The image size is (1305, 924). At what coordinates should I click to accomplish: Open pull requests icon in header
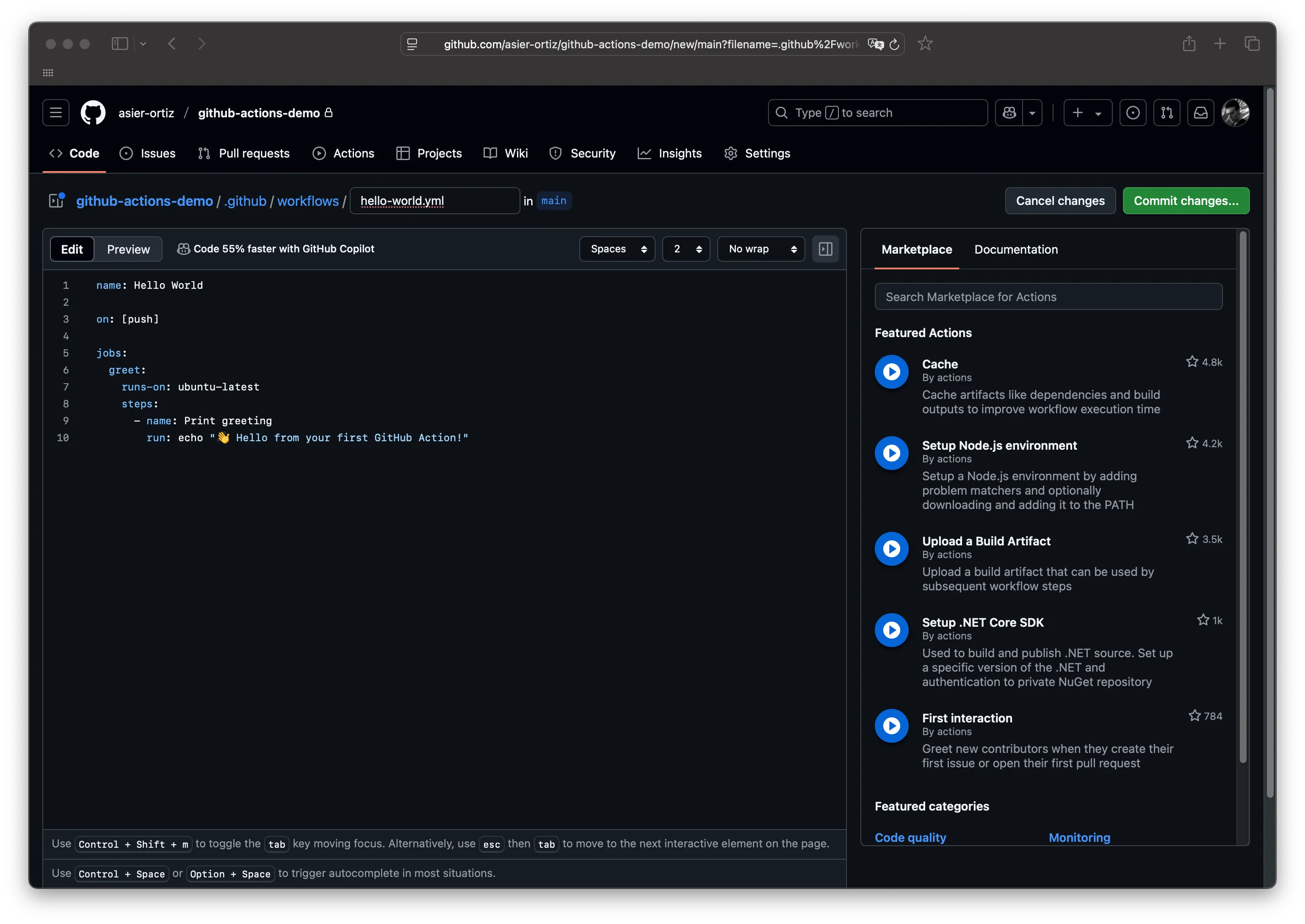click(1167, 113)
